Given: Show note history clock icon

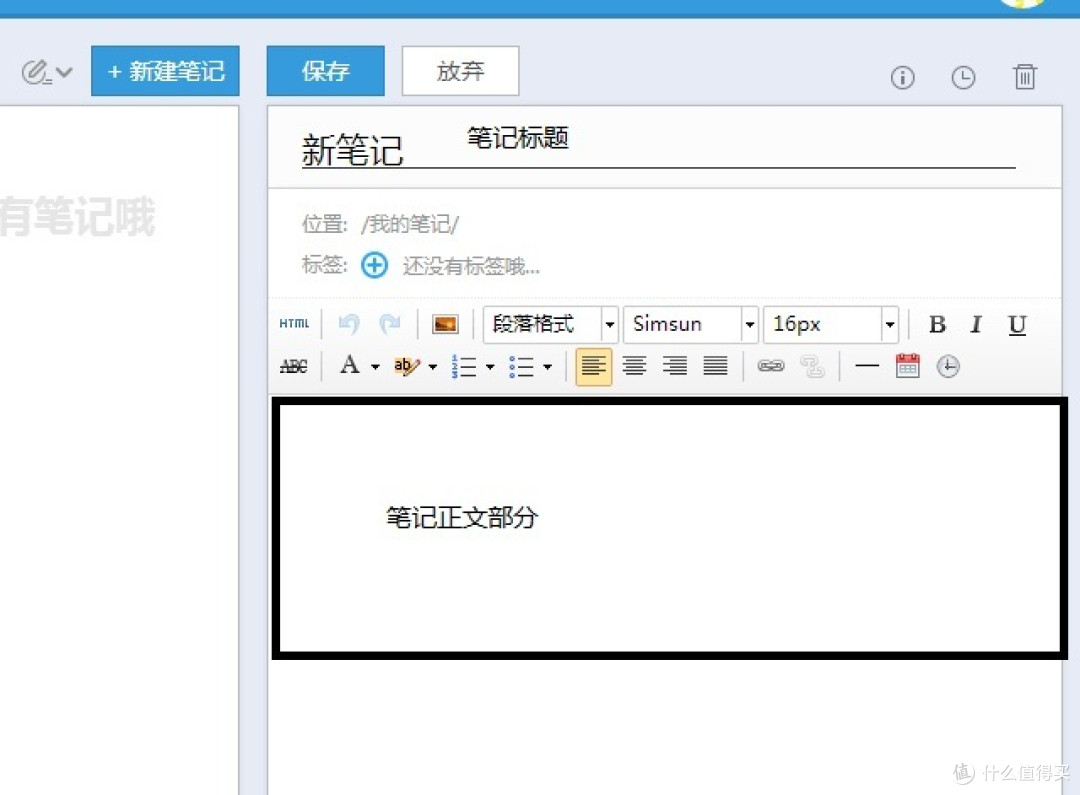Looking at the screenshot, I should coord(963,77).
